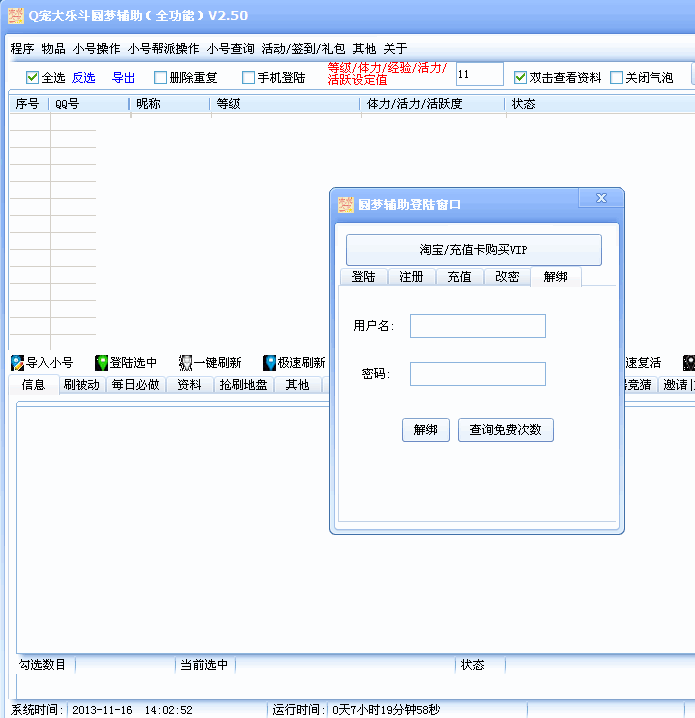Close the 圆梦辅助登陆窗口 dialog

(x=601, y=198)
